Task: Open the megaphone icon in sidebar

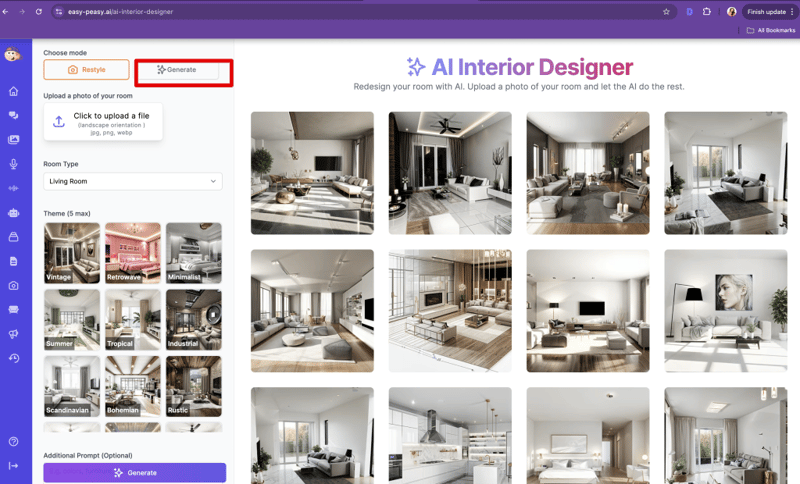Action: [13, 334]
